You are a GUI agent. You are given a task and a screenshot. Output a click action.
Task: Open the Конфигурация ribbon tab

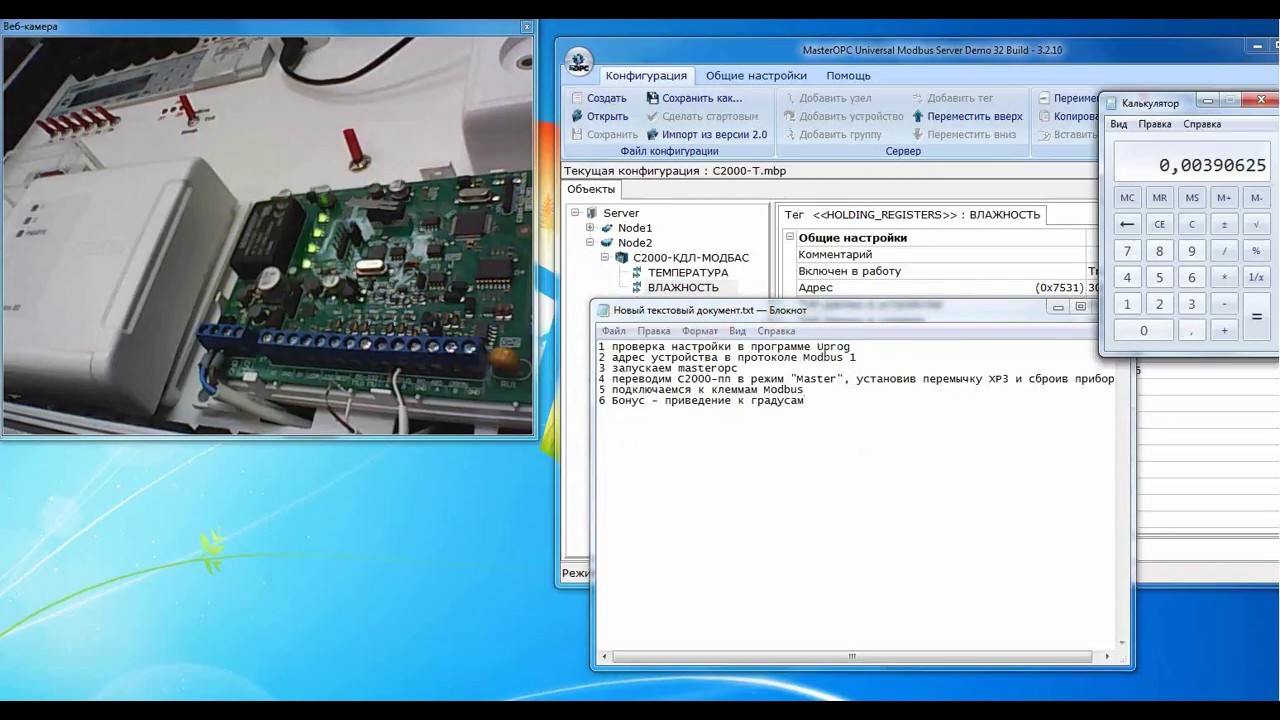tap(646, 76)
